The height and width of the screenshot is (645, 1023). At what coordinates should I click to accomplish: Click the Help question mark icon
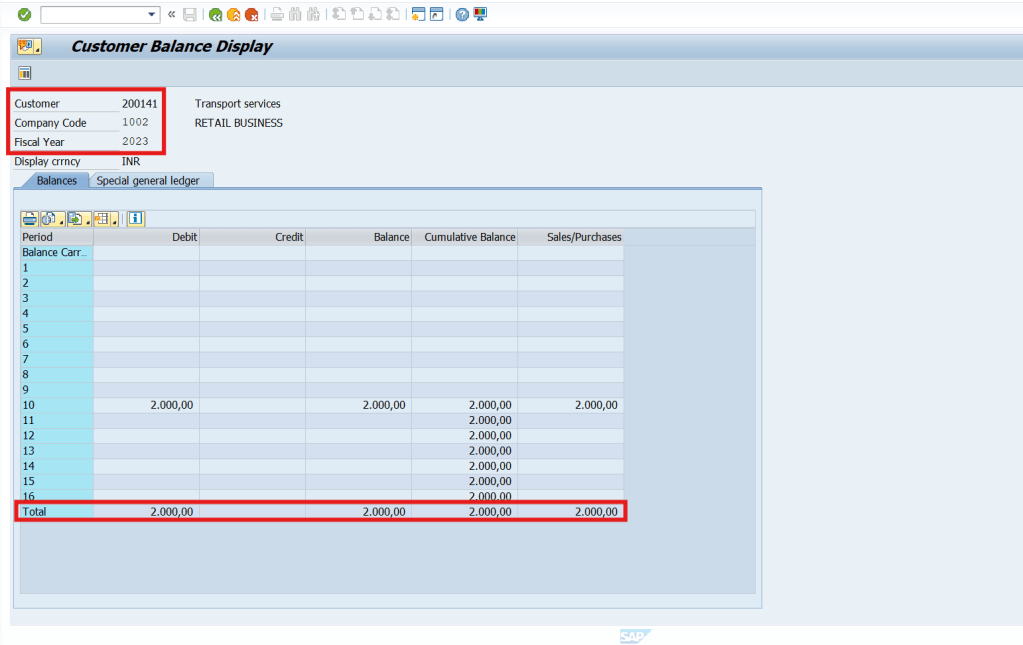pyautogui.click(x=460, y=14)
